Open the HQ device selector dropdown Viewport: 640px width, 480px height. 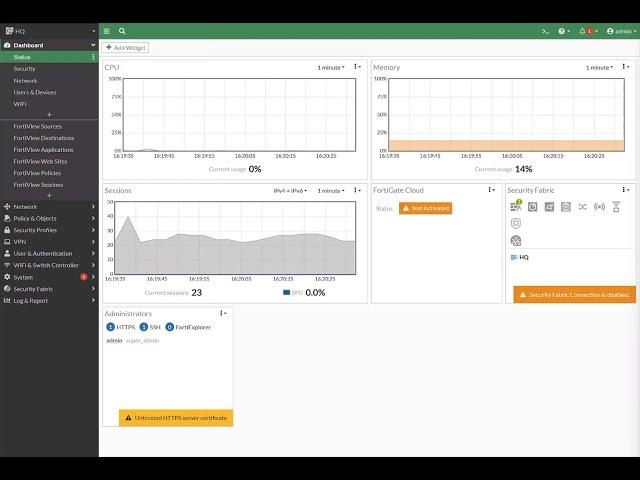(x=49, y=31)
